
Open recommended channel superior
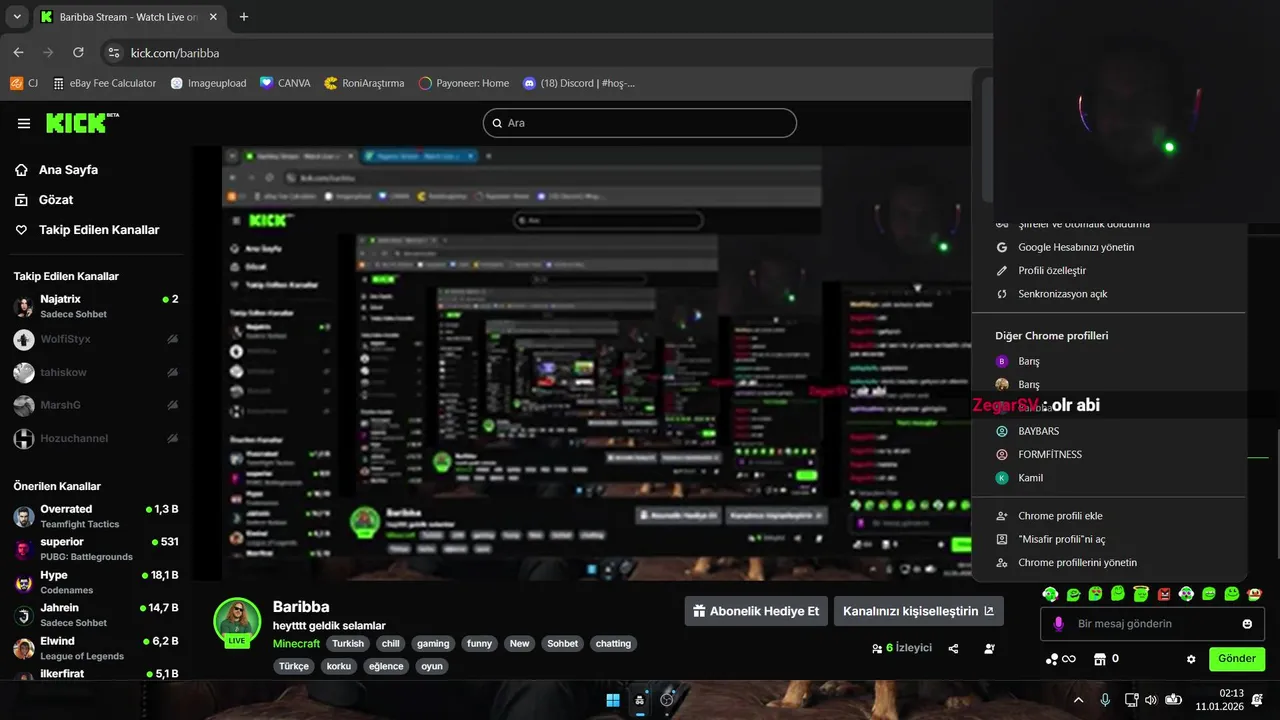point(96,549)
